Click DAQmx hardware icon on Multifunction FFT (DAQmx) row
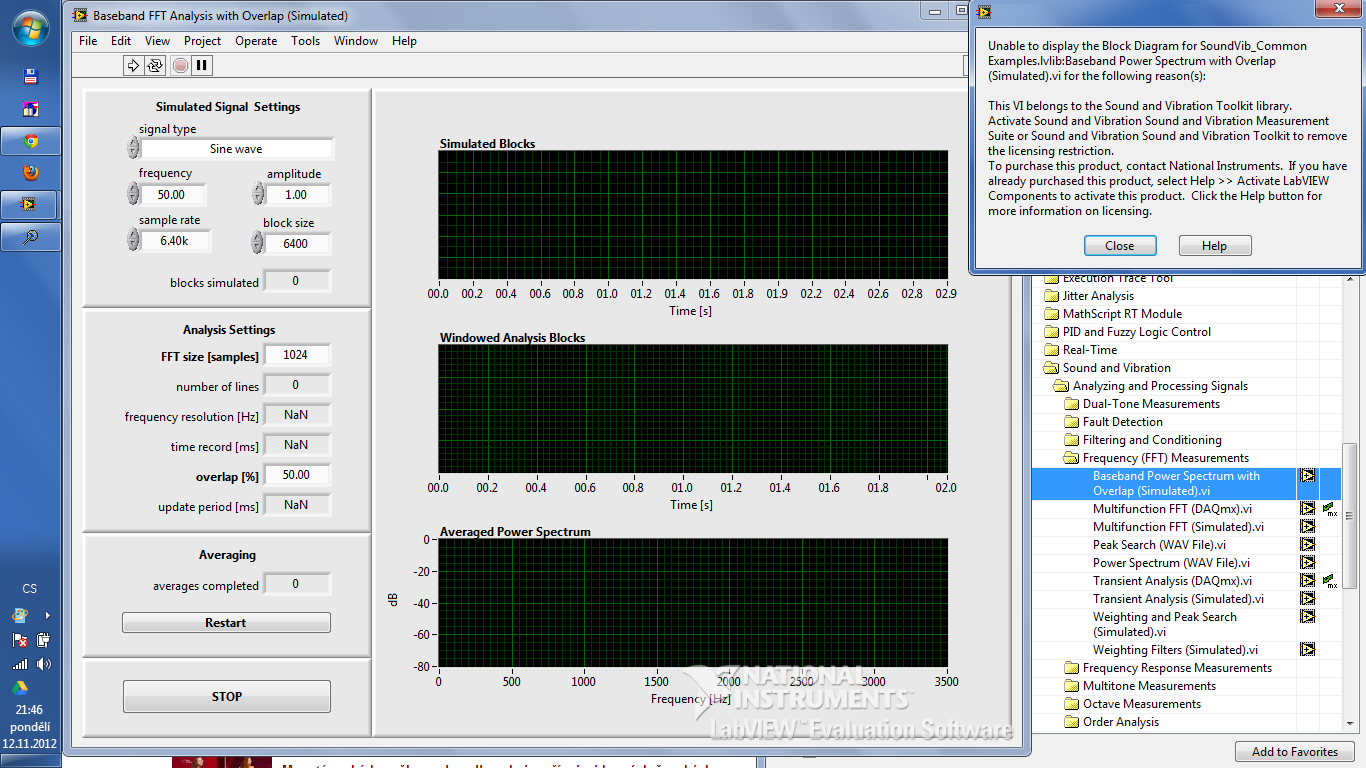 1330,509
